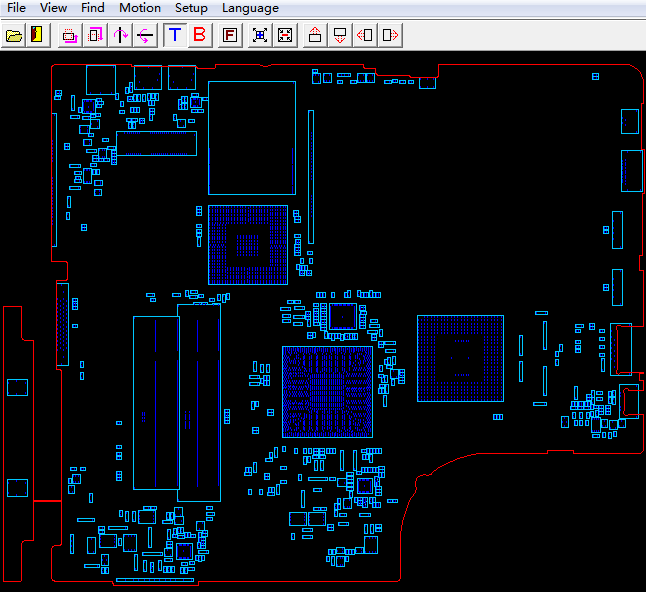The image size is (646, 592).
Task: Click the exit door icon
Action: [37, 35]
